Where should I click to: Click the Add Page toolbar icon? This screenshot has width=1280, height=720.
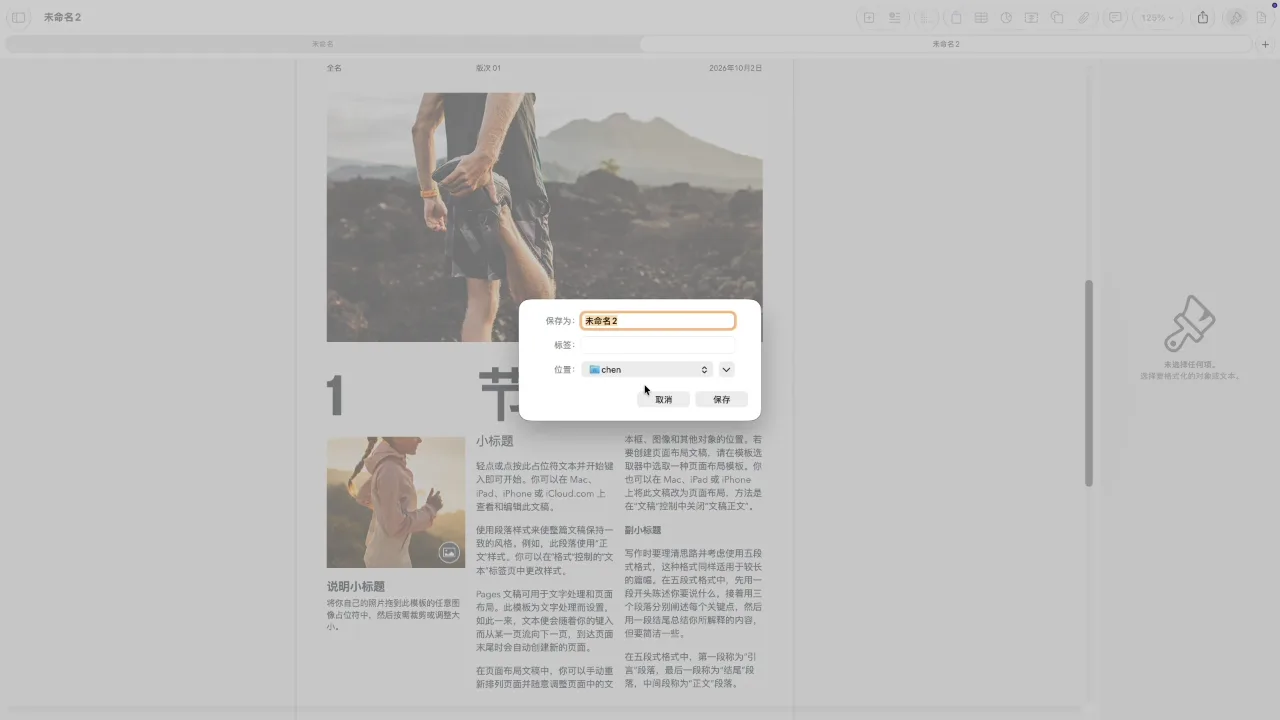(869, 18)
